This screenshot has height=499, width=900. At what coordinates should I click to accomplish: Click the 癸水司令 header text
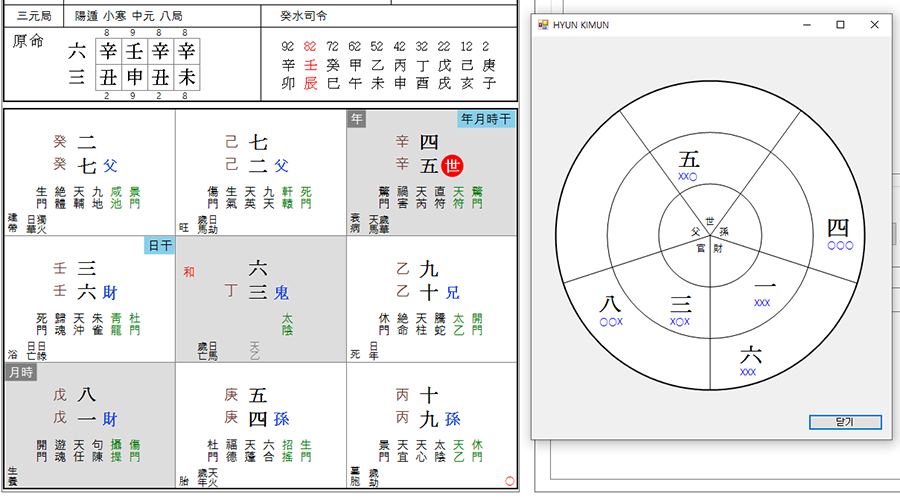pos(304,16)
